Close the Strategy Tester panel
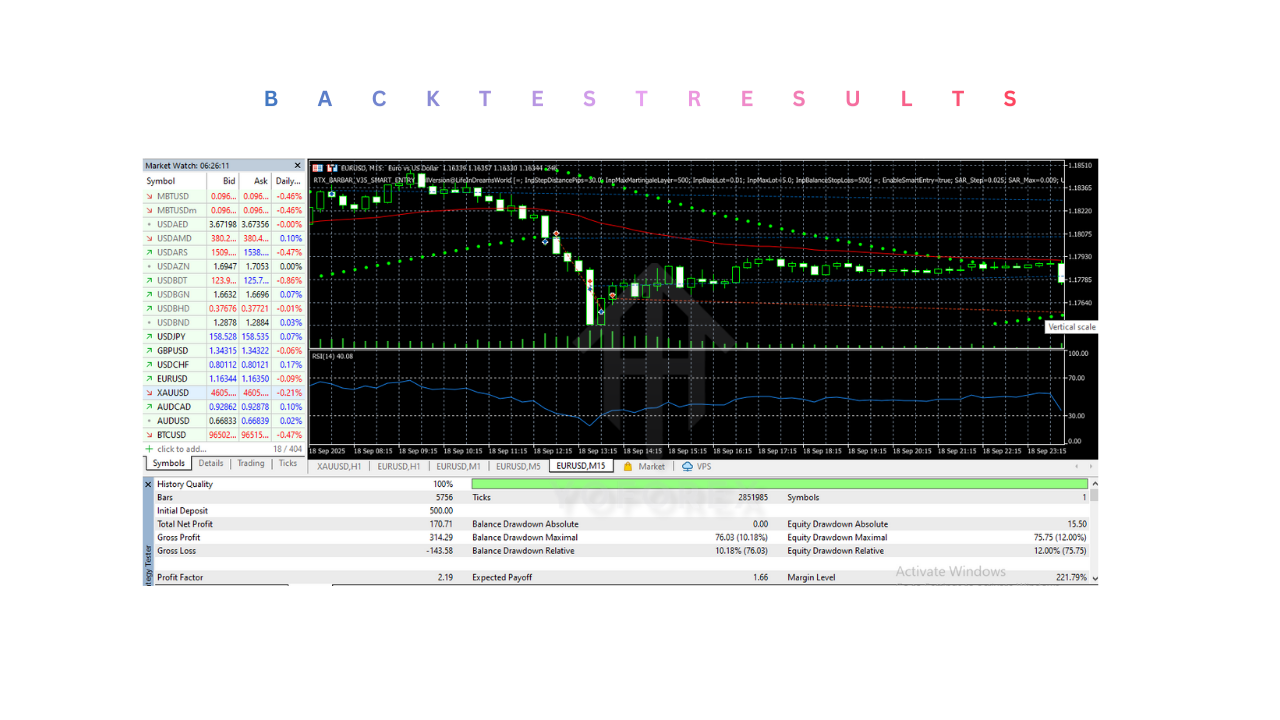The width and height of the screenshot is (1280, 720). click(x=149, y=484)
